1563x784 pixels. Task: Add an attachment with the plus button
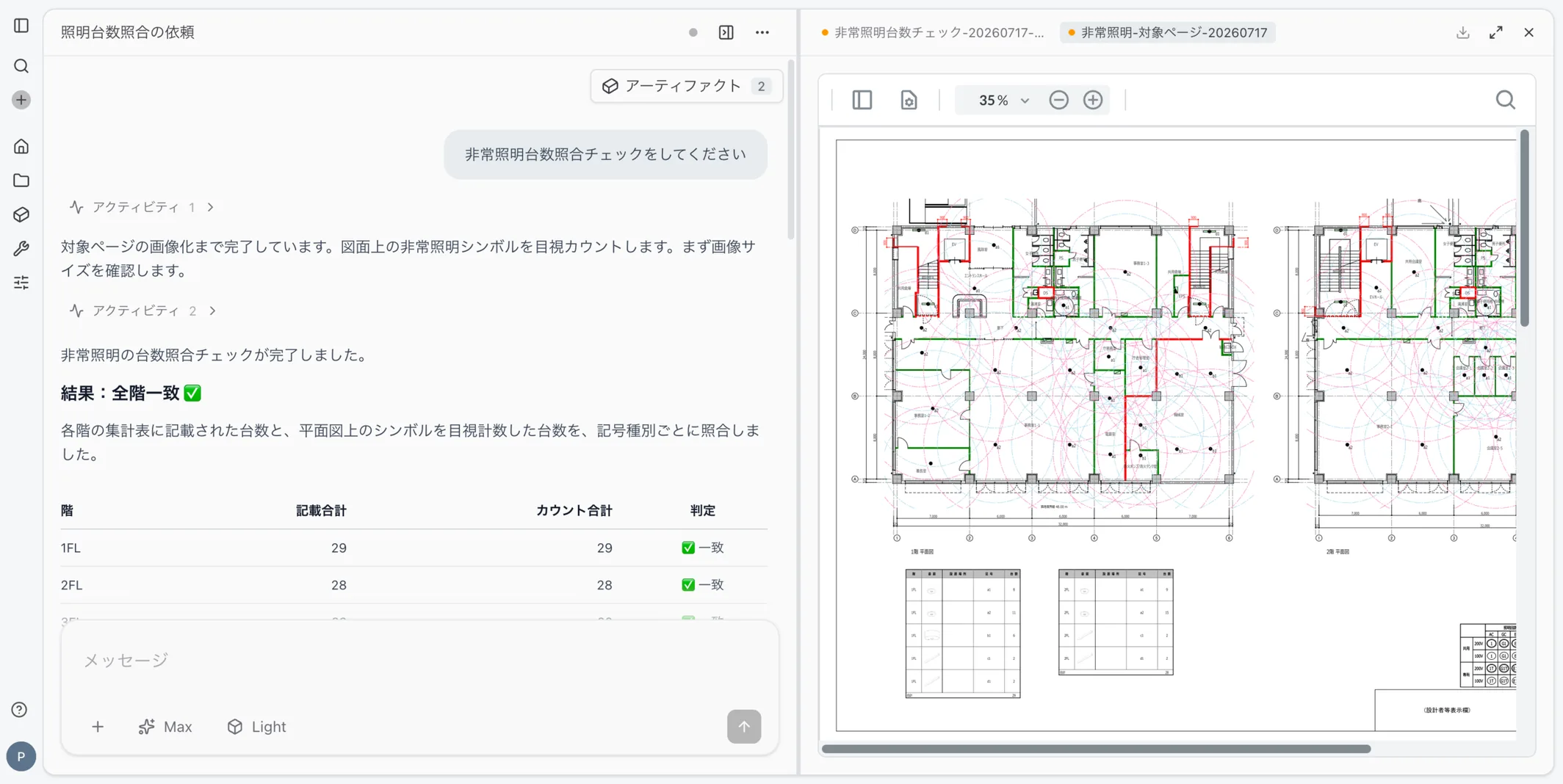[98, 727]
